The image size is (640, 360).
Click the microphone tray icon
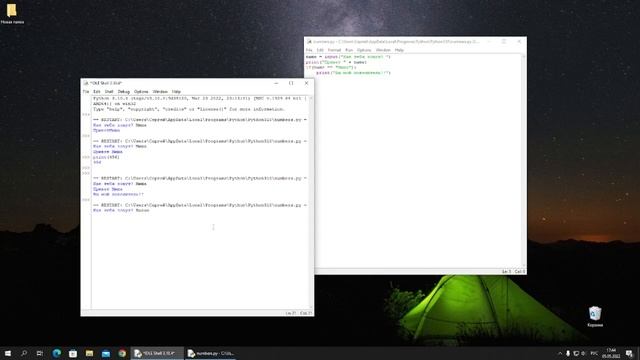tap(568, 353)
